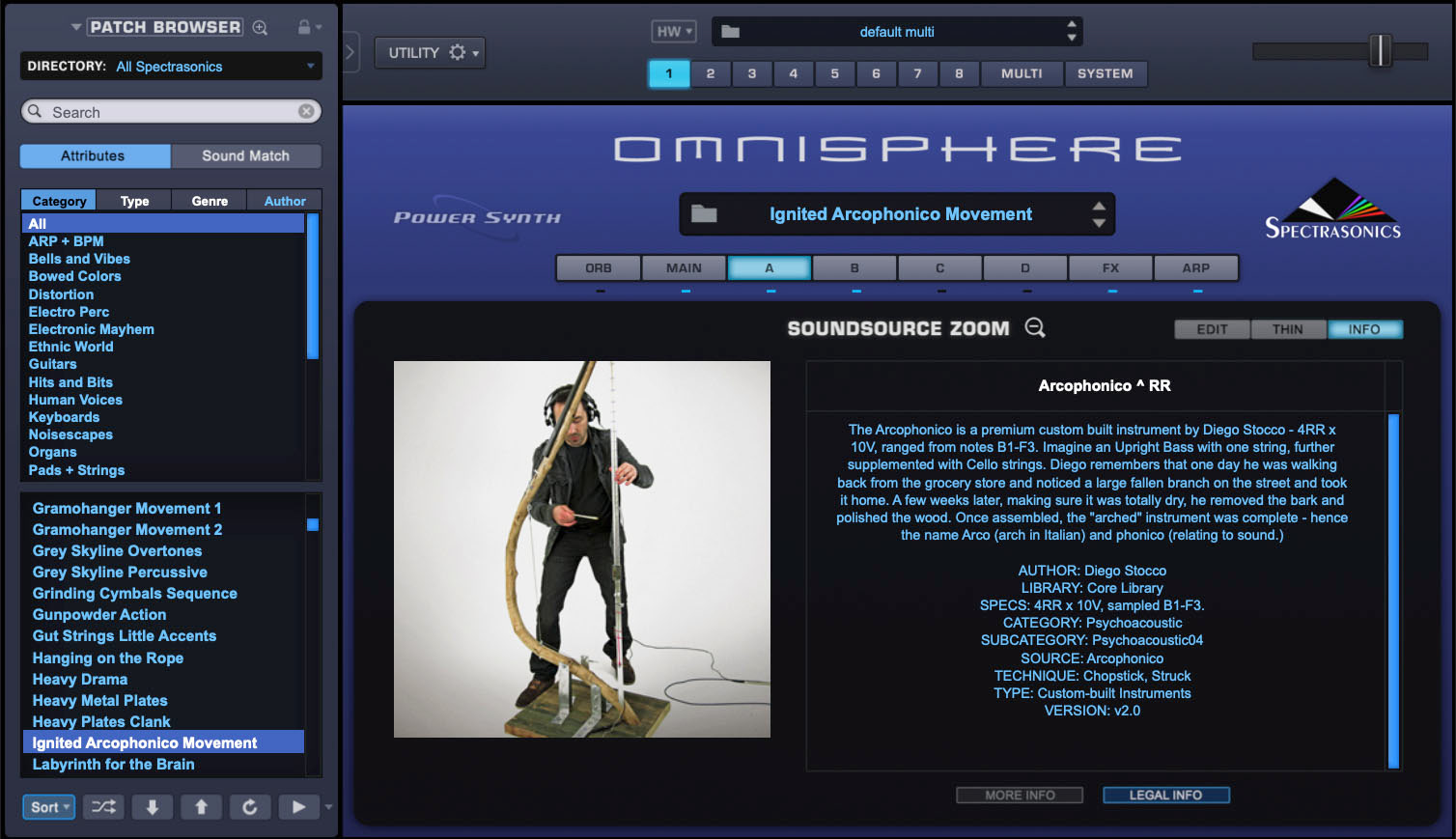Viewport: 1456px width, 839px height.
Task: Step through multis with default multi arrows
Action: click(1072, 31)
